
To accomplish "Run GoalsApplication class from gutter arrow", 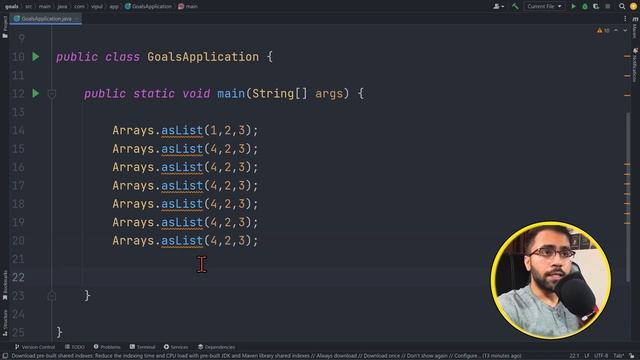I will tap(36, 57).
